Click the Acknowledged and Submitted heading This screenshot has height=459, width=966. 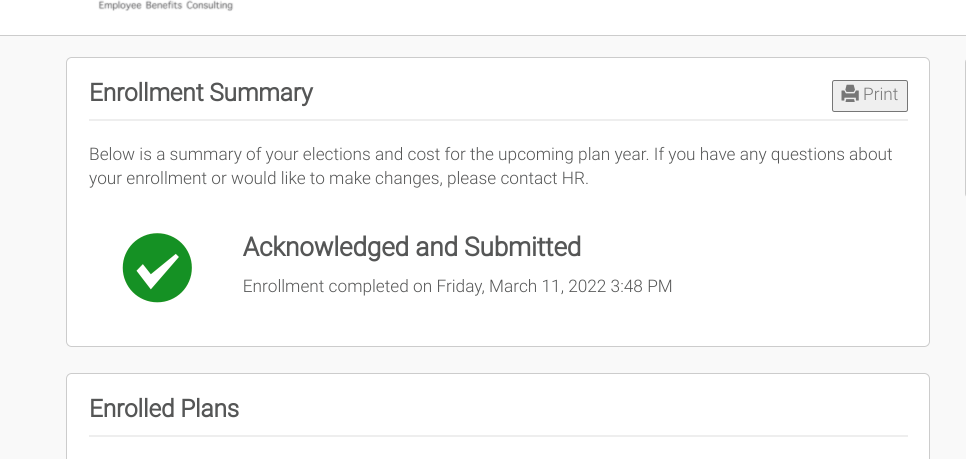tap(412, 247)
